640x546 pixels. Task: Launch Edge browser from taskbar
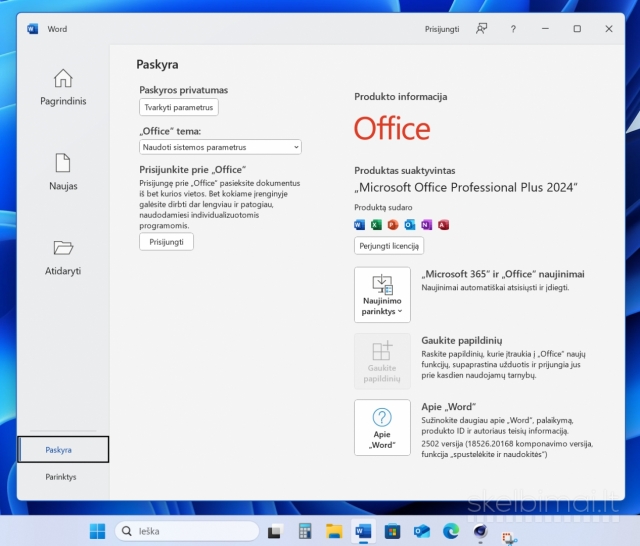click(450, 531)
